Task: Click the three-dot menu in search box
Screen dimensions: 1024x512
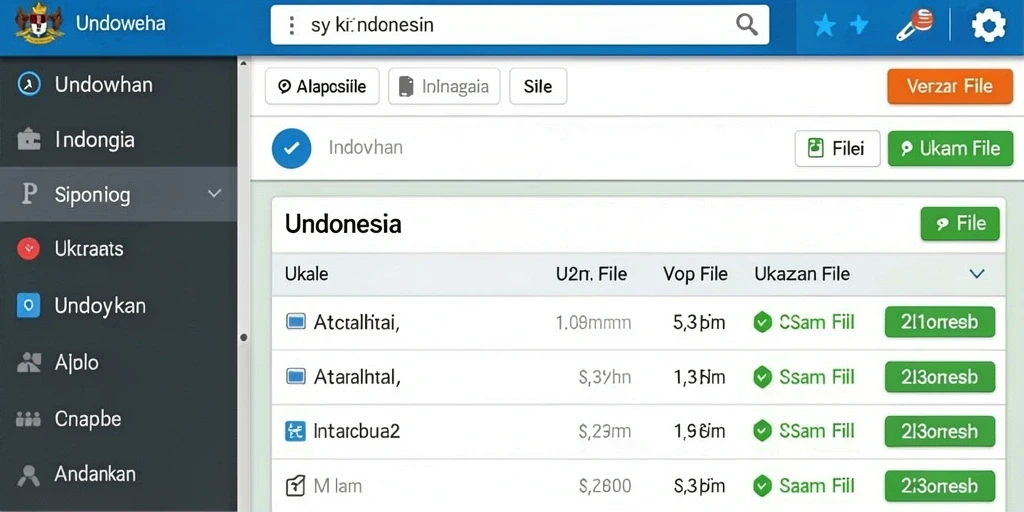Action: coord(291,25)
